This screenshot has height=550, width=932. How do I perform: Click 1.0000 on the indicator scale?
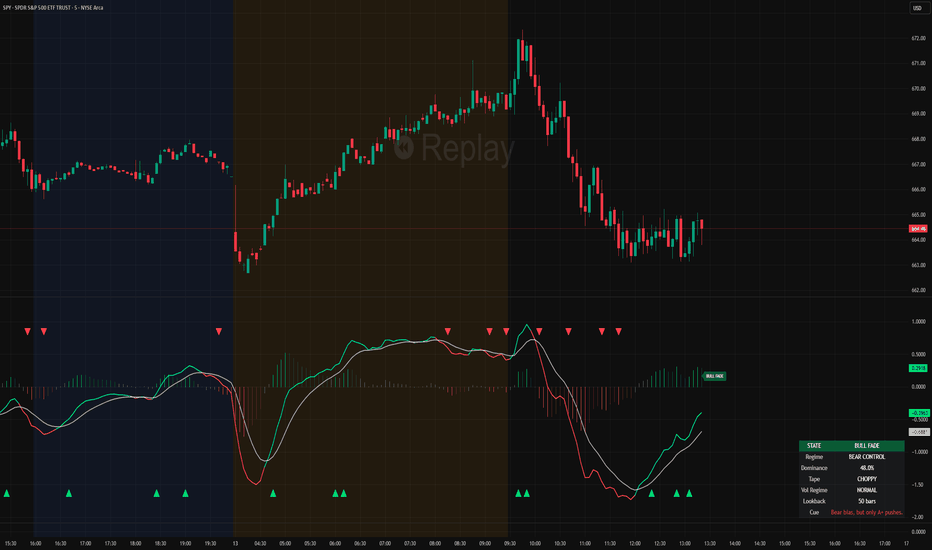(918, 322)
